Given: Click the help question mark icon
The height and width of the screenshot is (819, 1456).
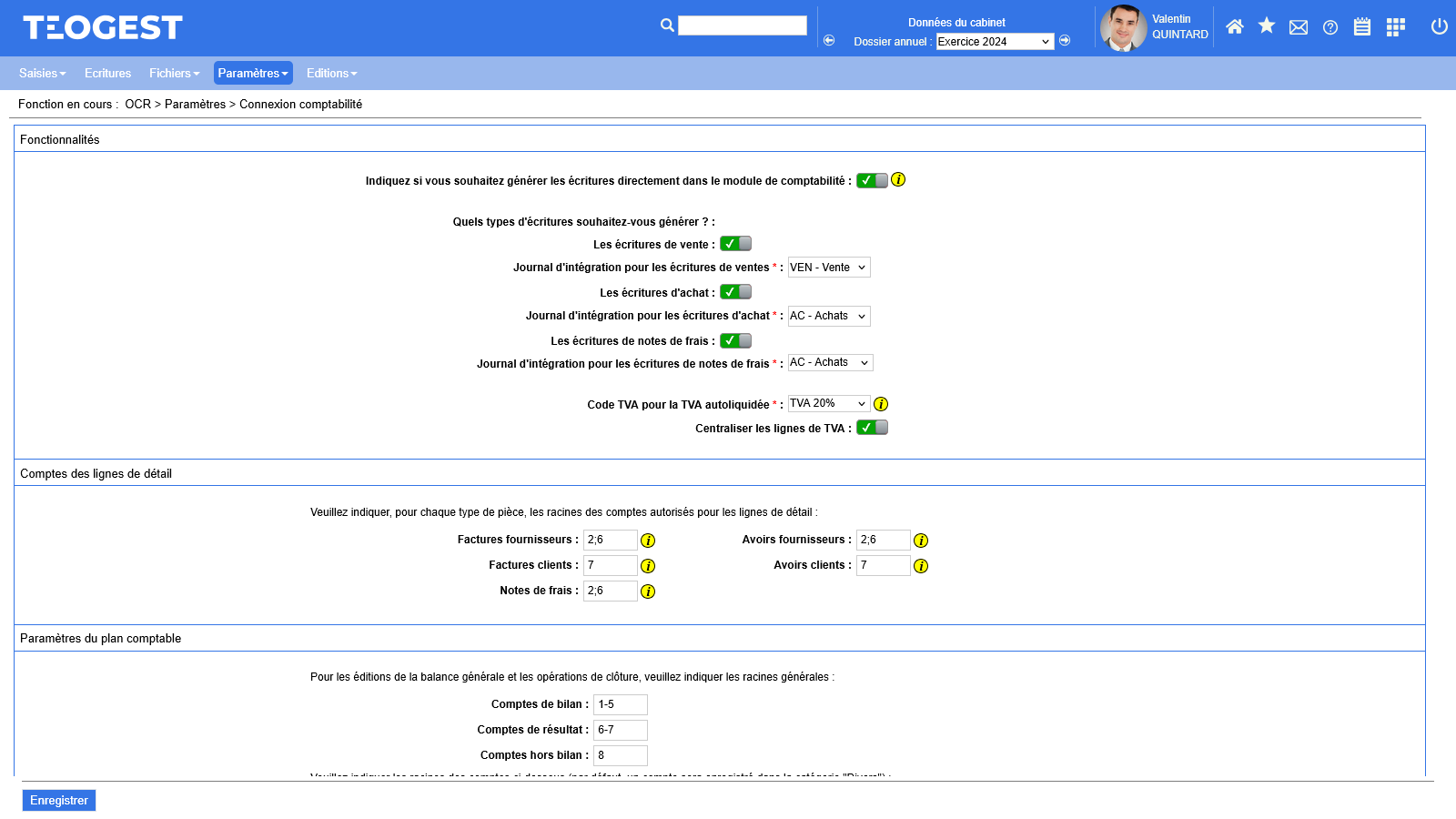Looking at the screenshot, I should 1330,27.
